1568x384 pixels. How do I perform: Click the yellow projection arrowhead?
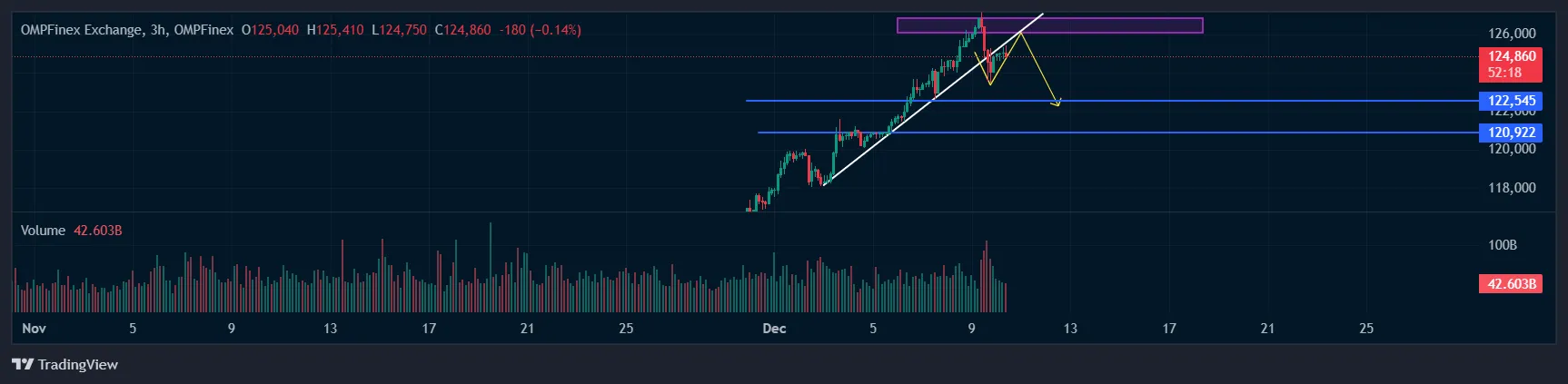click(1057, 103)
